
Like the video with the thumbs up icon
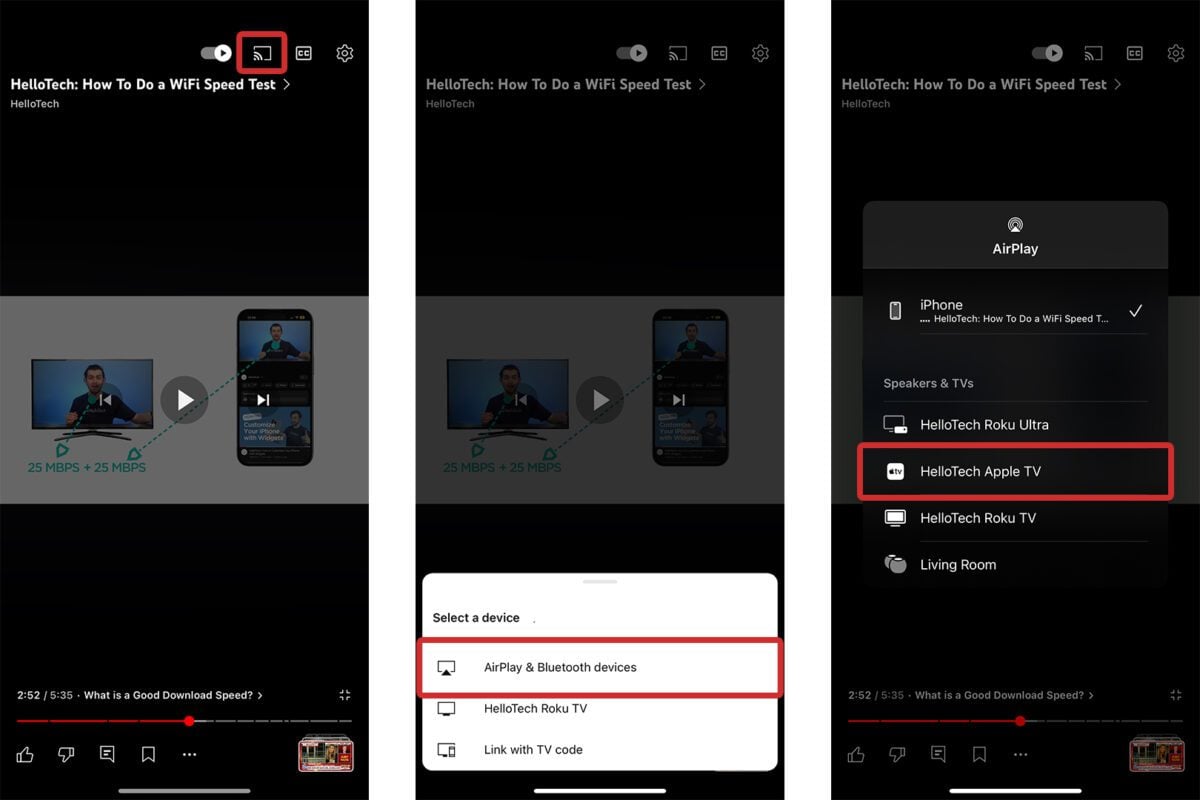(26, 754)
